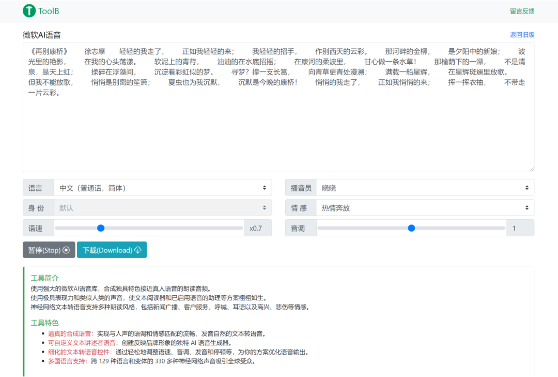Open the blue link beside the 微软AI语音 title
Viewport: 558px width, 377px height.
pos(522,35)
